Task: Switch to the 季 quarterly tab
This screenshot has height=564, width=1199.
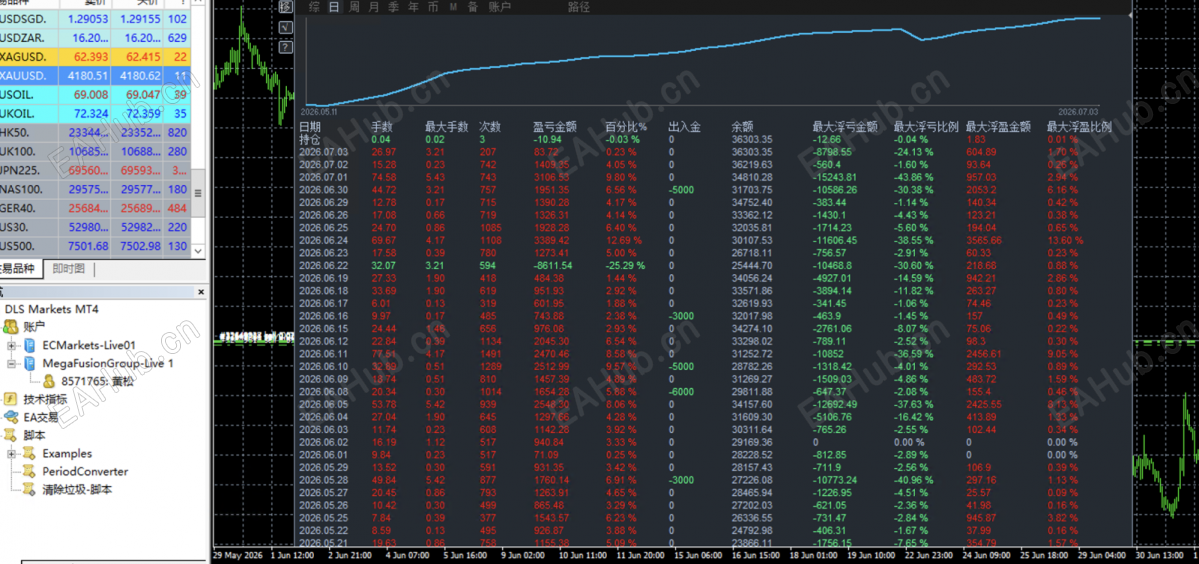Action: click(x=393, y=7)
